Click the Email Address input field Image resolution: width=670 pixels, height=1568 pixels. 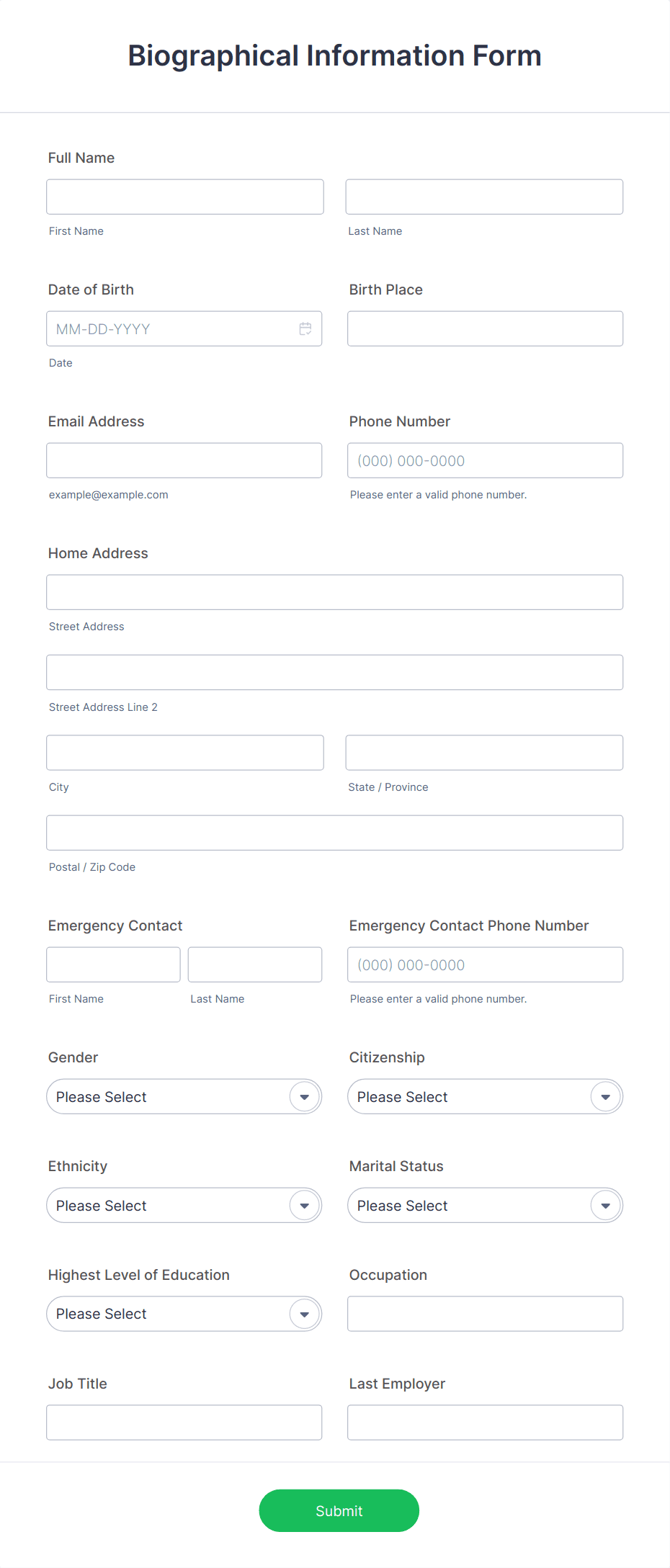184,460
